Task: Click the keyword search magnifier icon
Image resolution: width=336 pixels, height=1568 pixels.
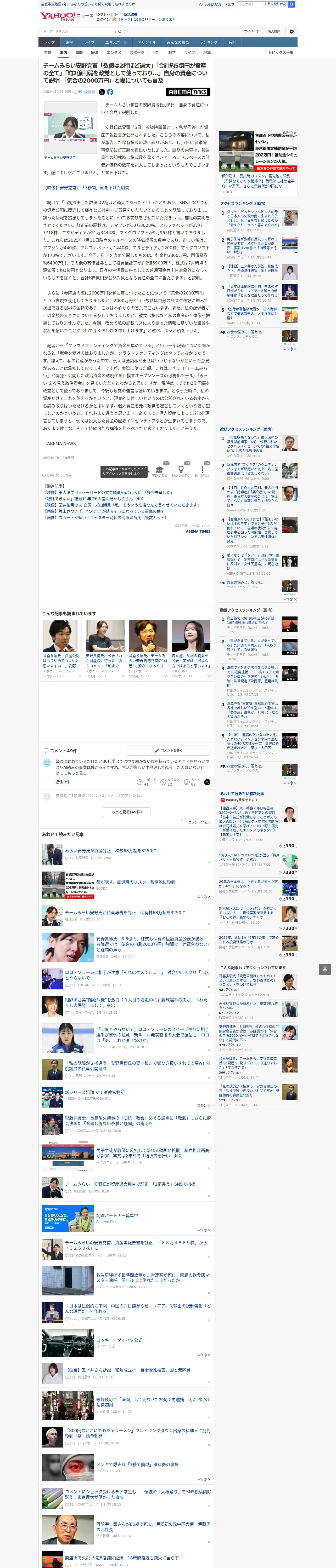Action: point(120,31)
